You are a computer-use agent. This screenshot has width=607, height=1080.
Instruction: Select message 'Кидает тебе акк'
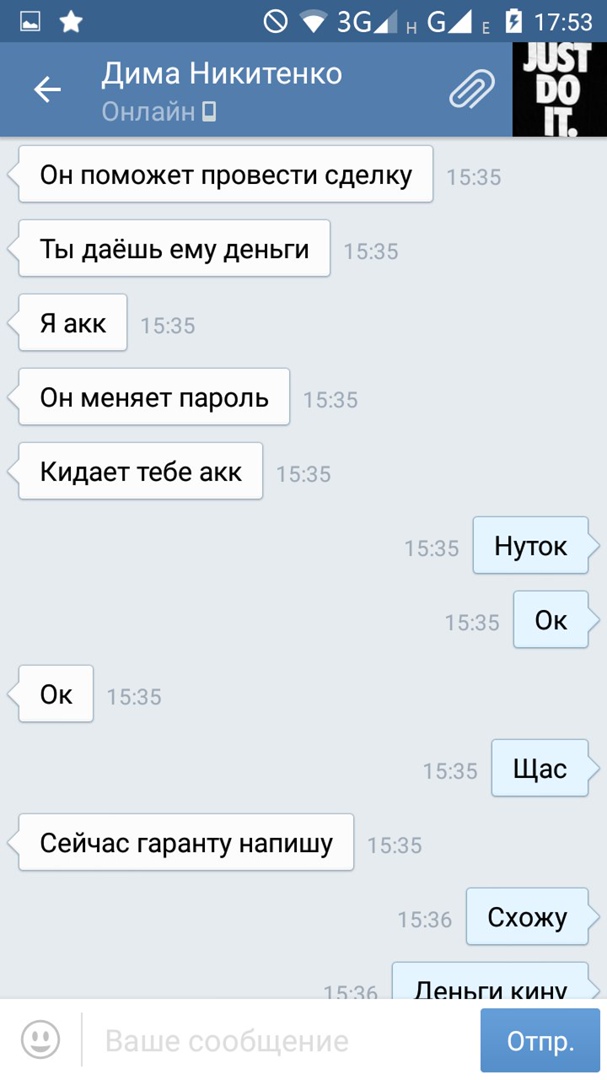tap(141, 472)
